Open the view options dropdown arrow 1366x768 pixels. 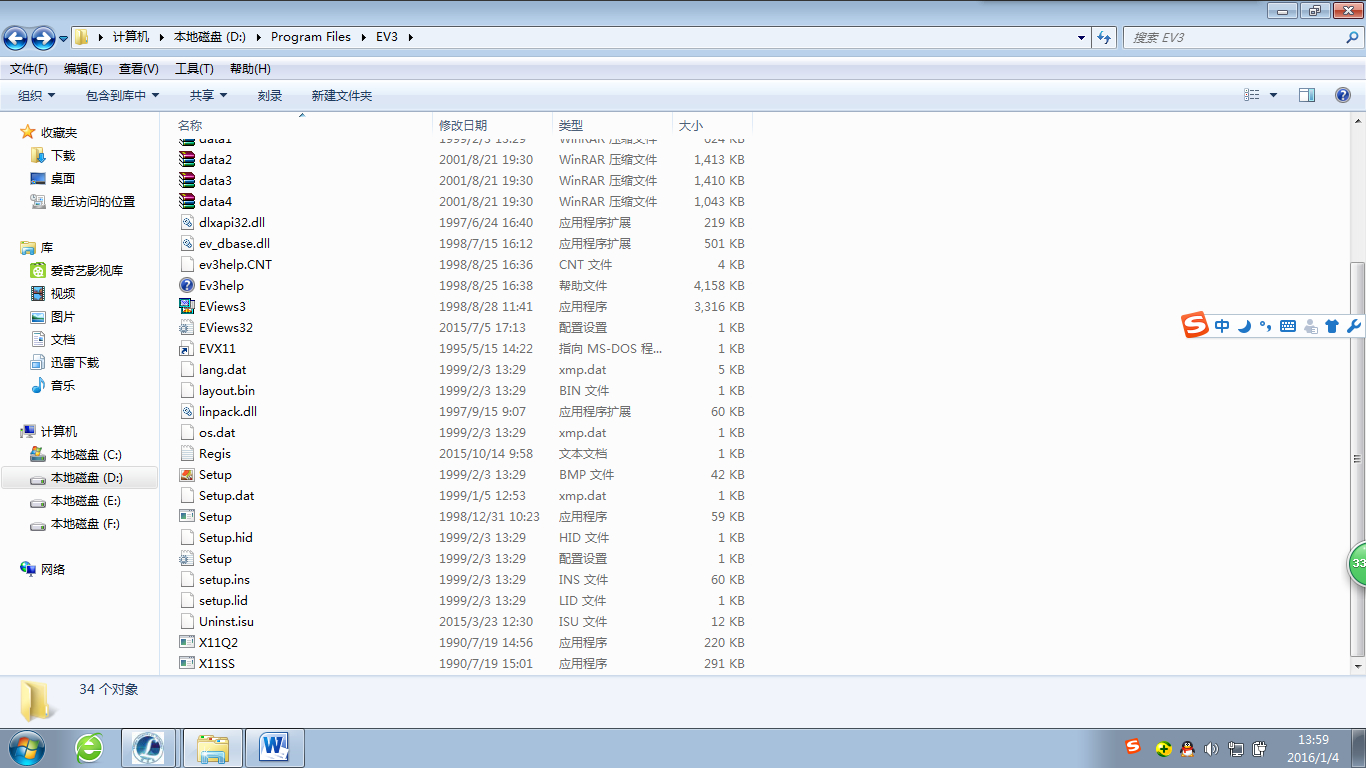tap(1273, 95)
